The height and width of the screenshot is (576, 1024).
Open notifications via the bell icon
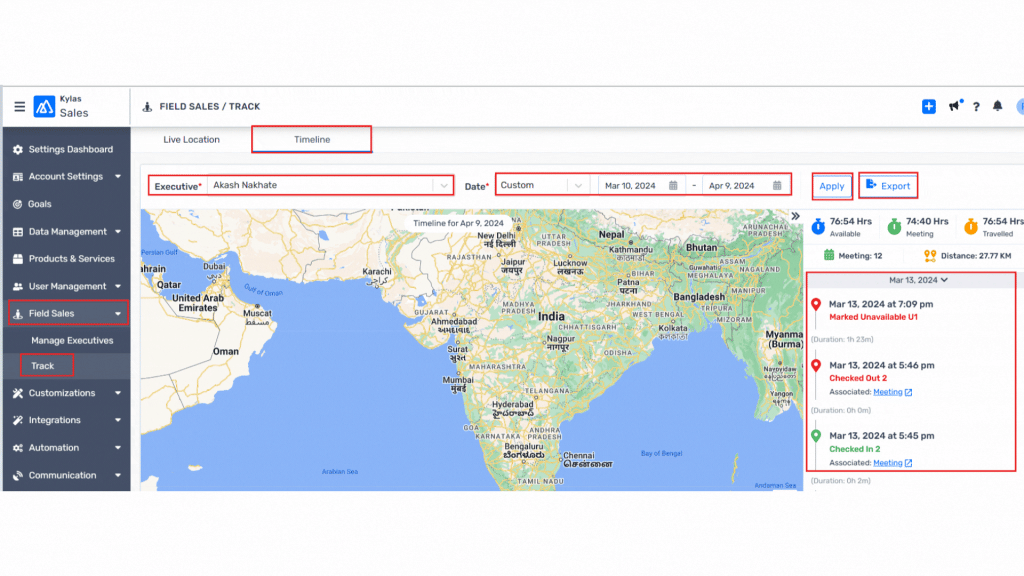tap(998, 105)
